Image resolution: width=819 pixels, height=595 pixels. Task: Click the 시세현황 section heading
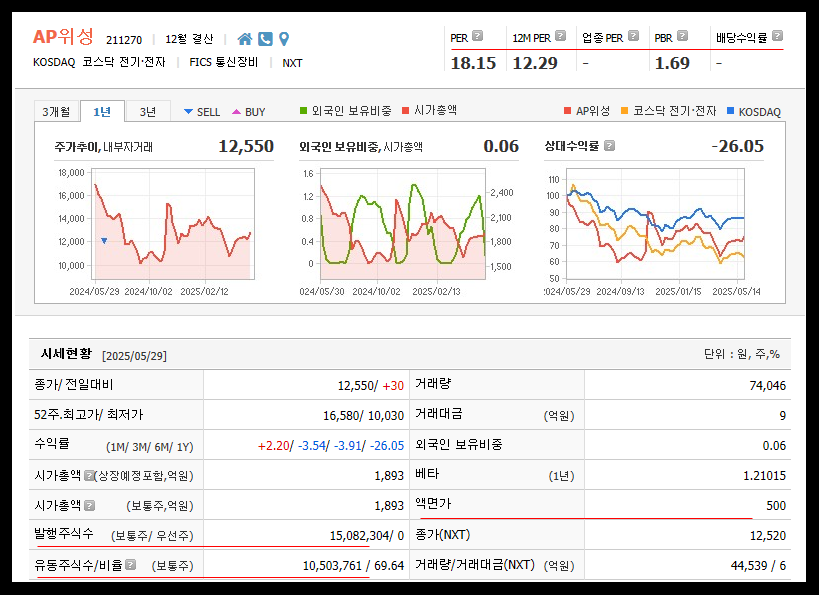66,354
